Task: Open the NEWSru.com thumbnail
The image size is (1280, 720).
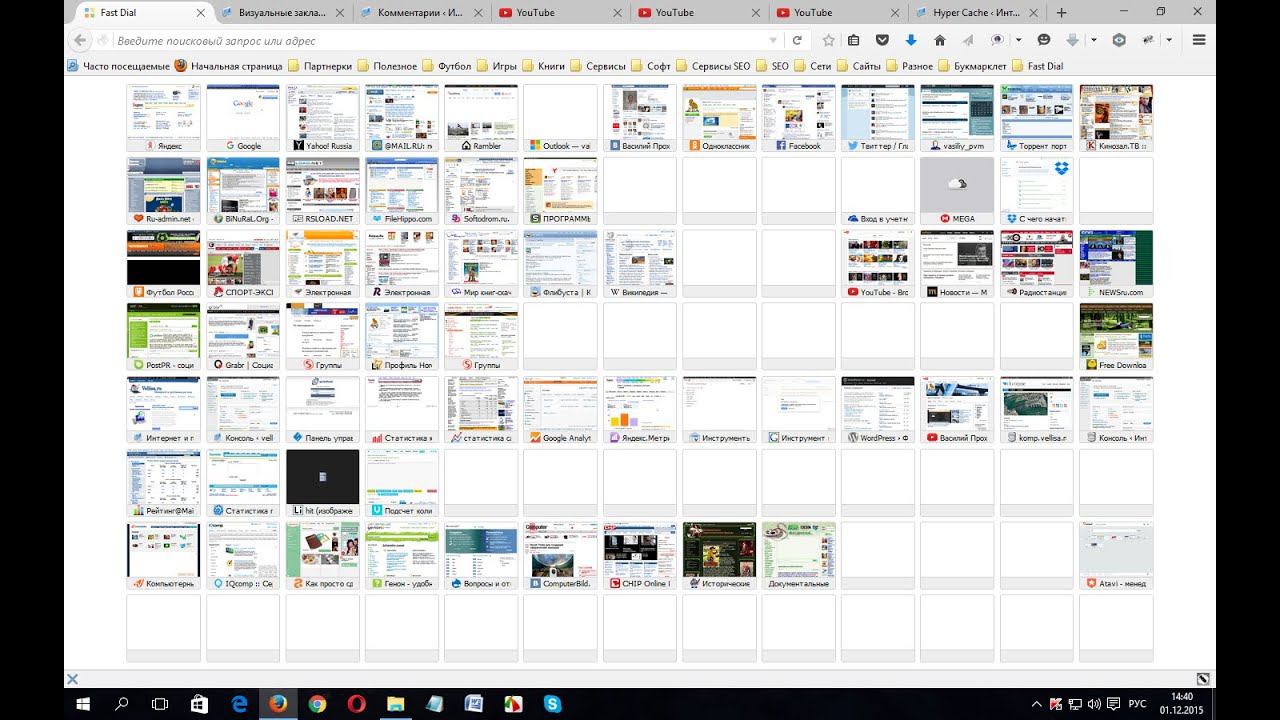Action: [1116, 264]
